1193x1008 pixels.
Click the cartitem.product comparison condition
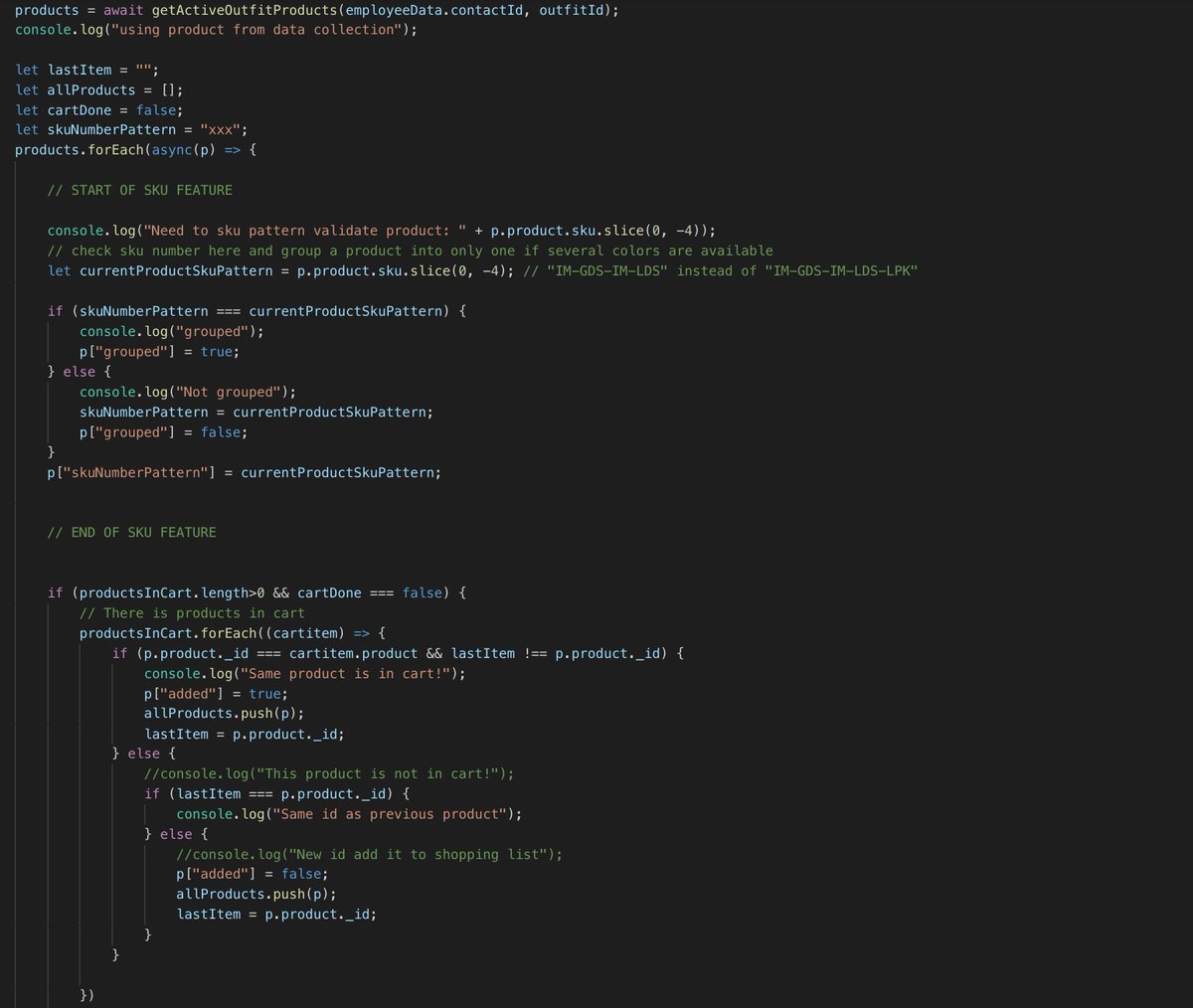[x=399, y=653]
